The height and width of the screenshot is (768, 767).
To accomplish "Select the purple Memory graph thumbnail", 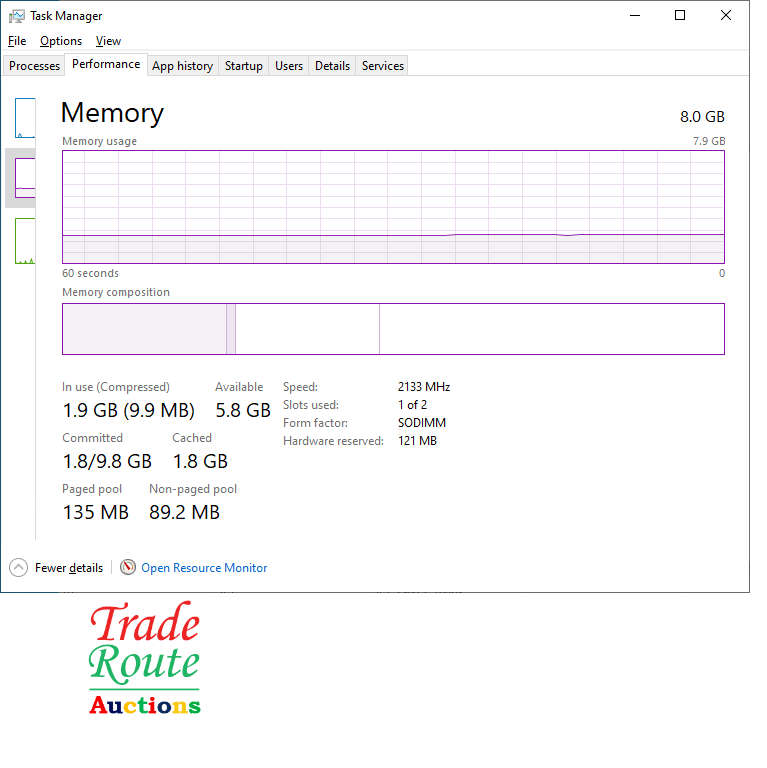I will click(25, 178).
